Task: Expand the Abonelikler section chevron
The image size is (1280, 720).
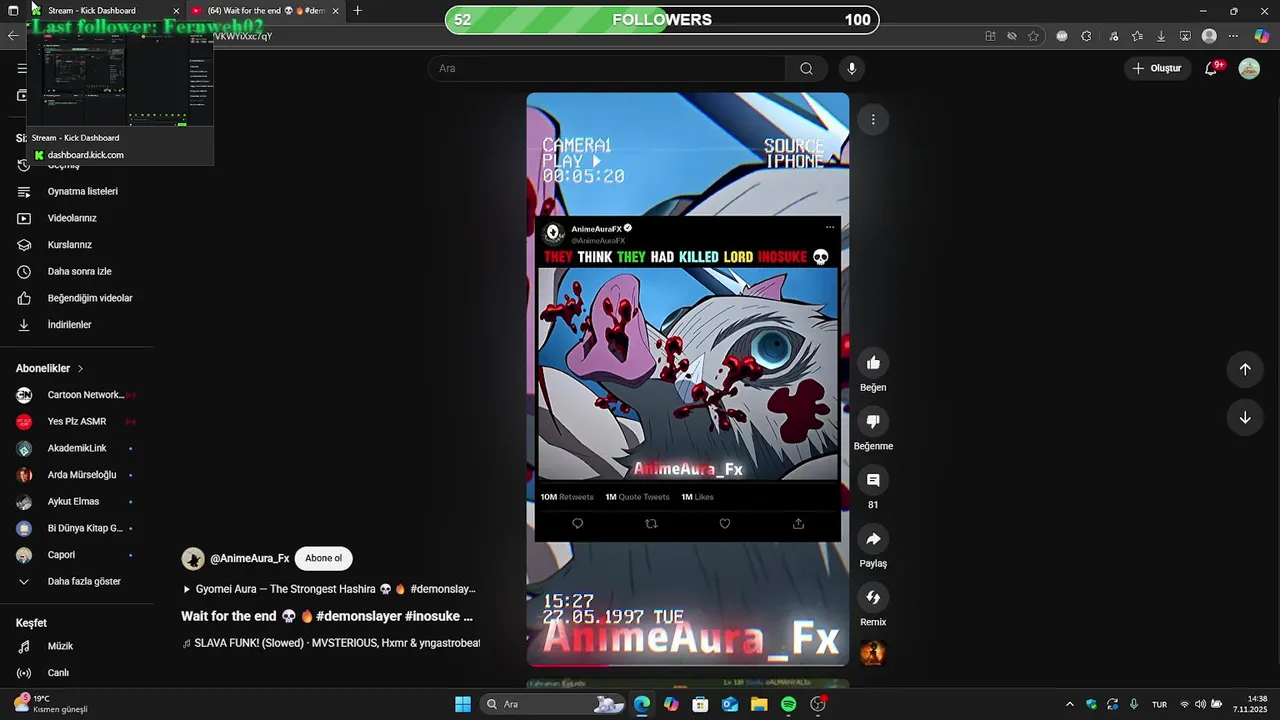Action: [81, 369]
